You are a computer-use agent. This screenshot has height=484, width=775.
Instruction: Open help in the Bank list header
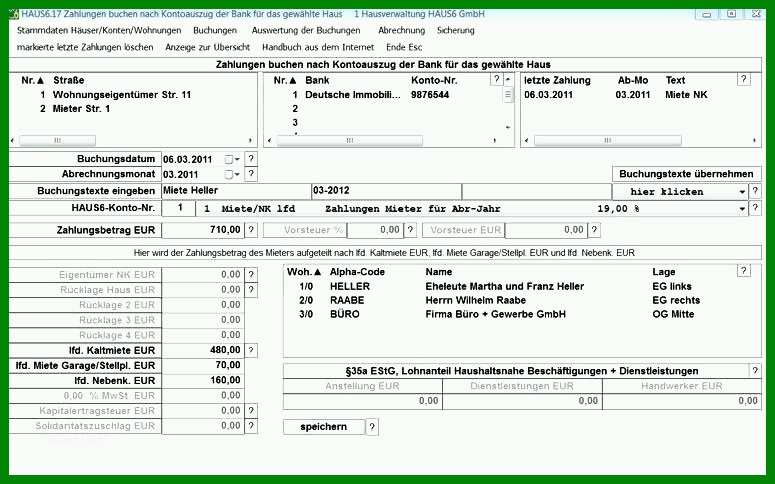[496, 79]
